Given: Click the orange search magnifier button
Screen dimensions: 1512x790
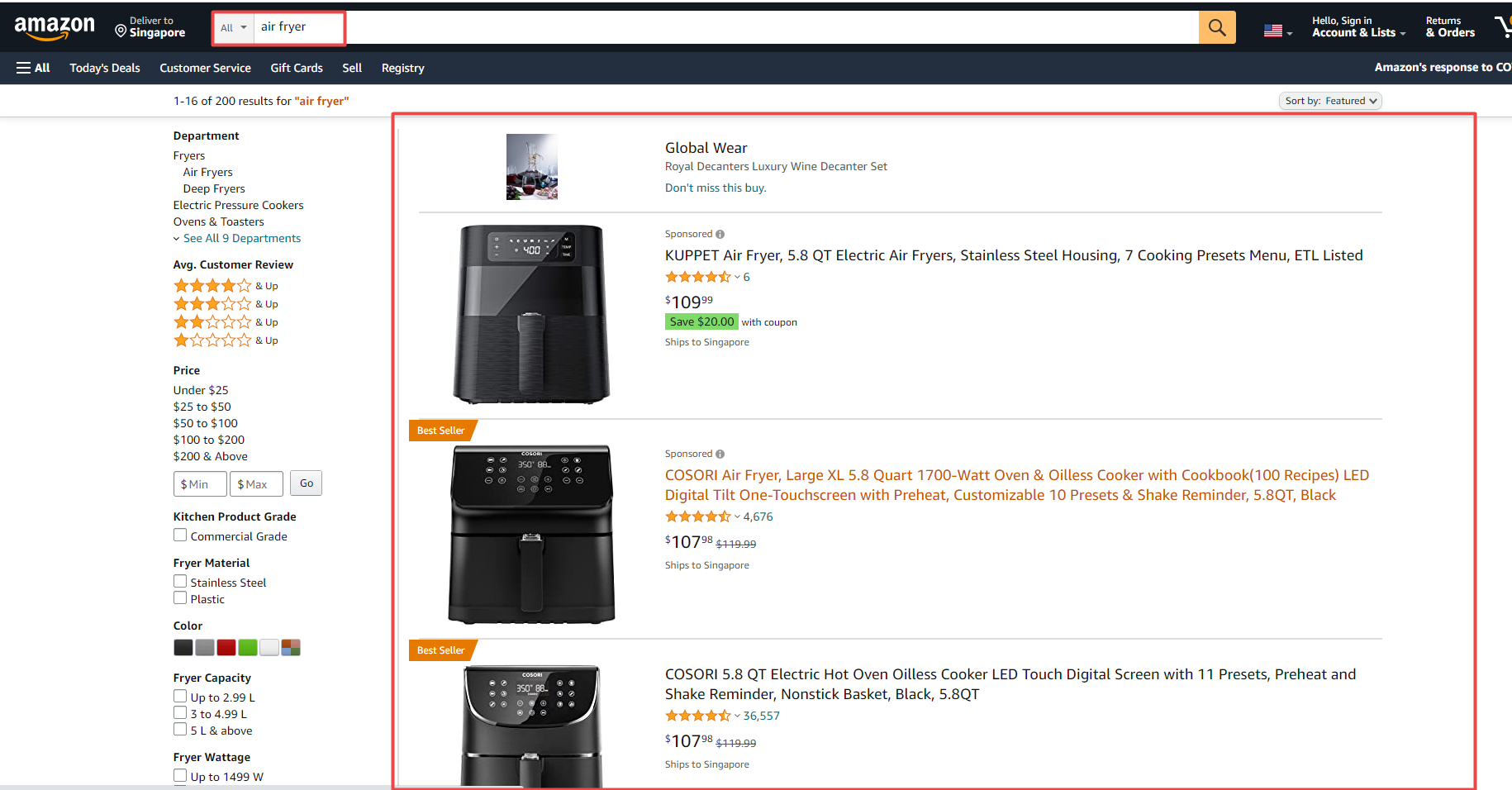Looking at the screenshot, I should tap(1217, 27).
